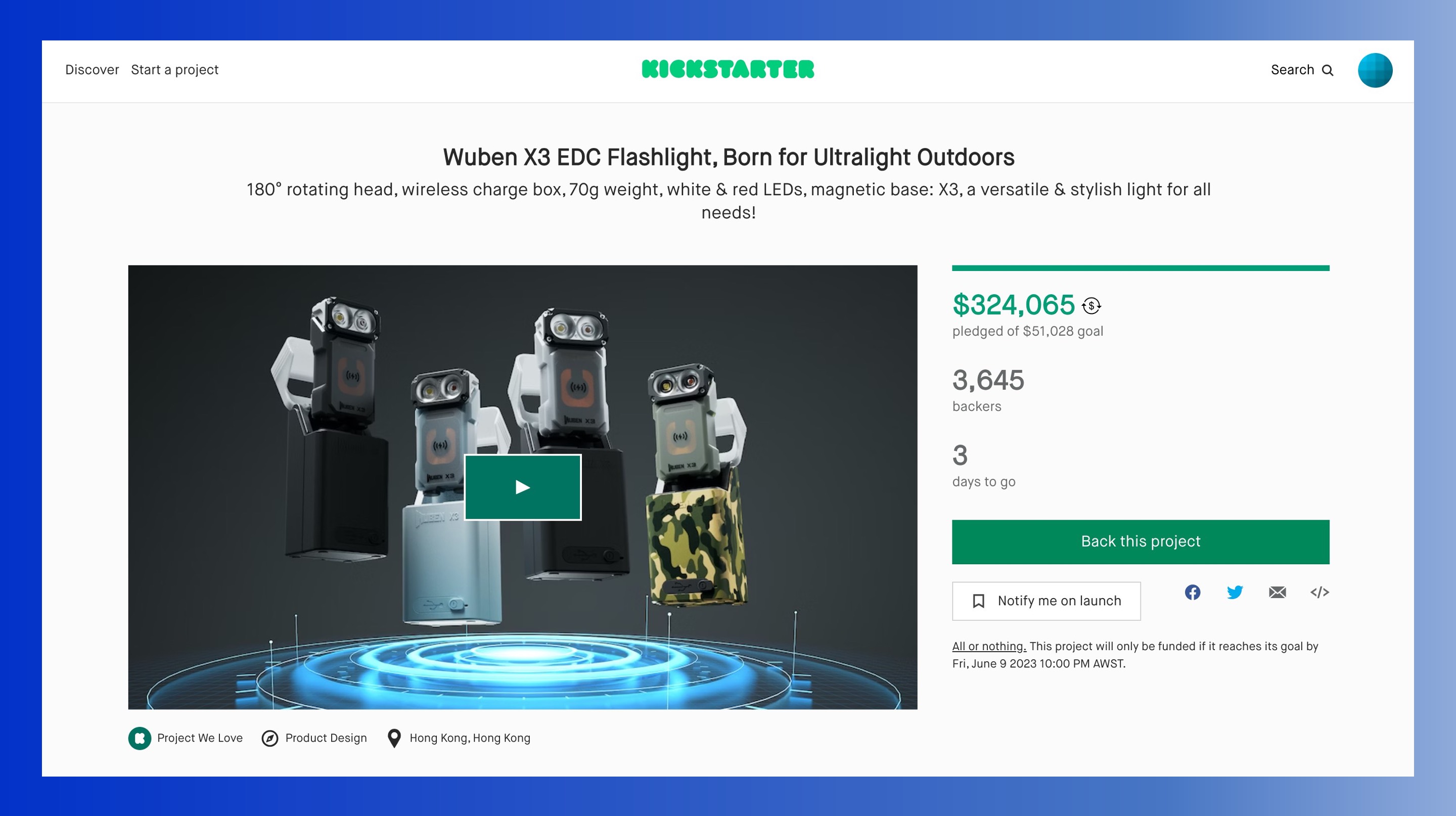Play the project video
Viewport: 1456px width, 816px height.
[523, 487]
